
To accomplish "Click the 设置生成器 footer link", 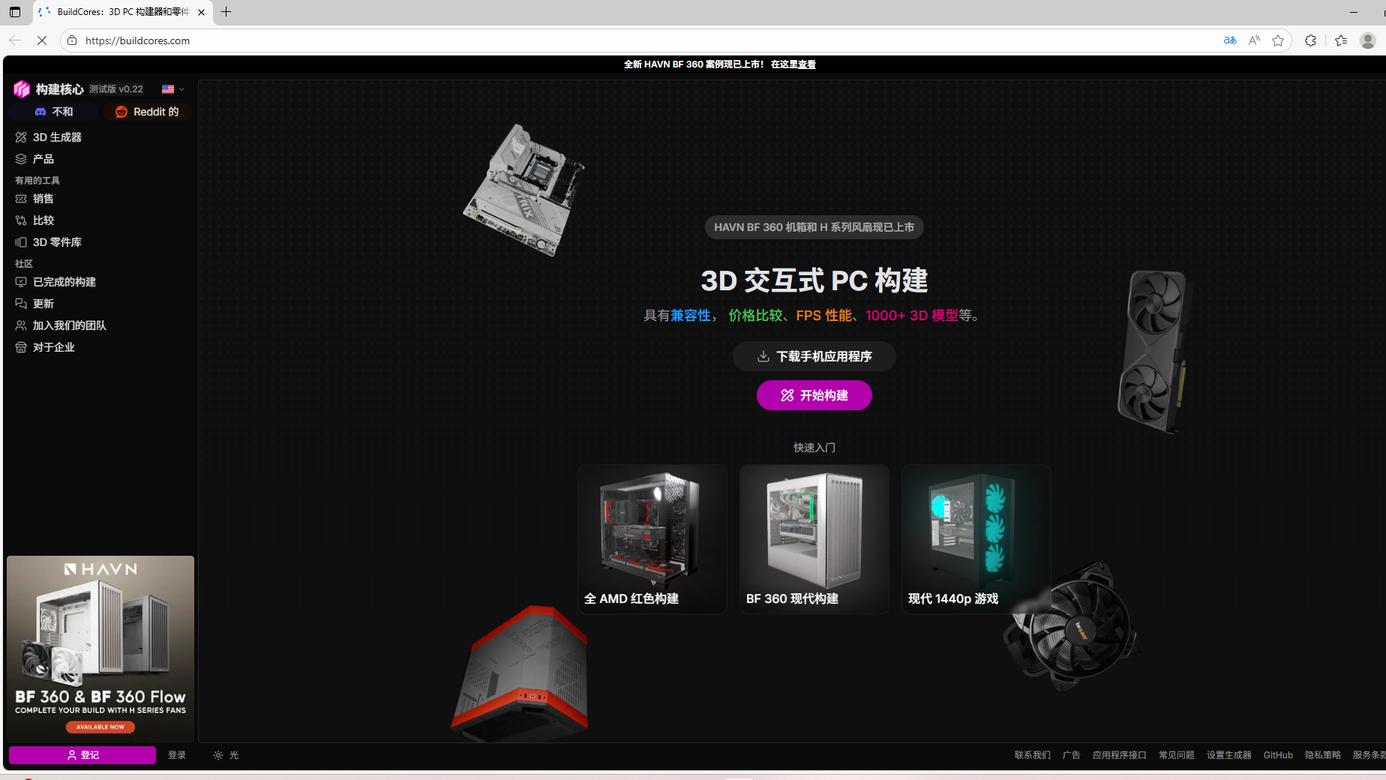I will [x=1229, y=755].
